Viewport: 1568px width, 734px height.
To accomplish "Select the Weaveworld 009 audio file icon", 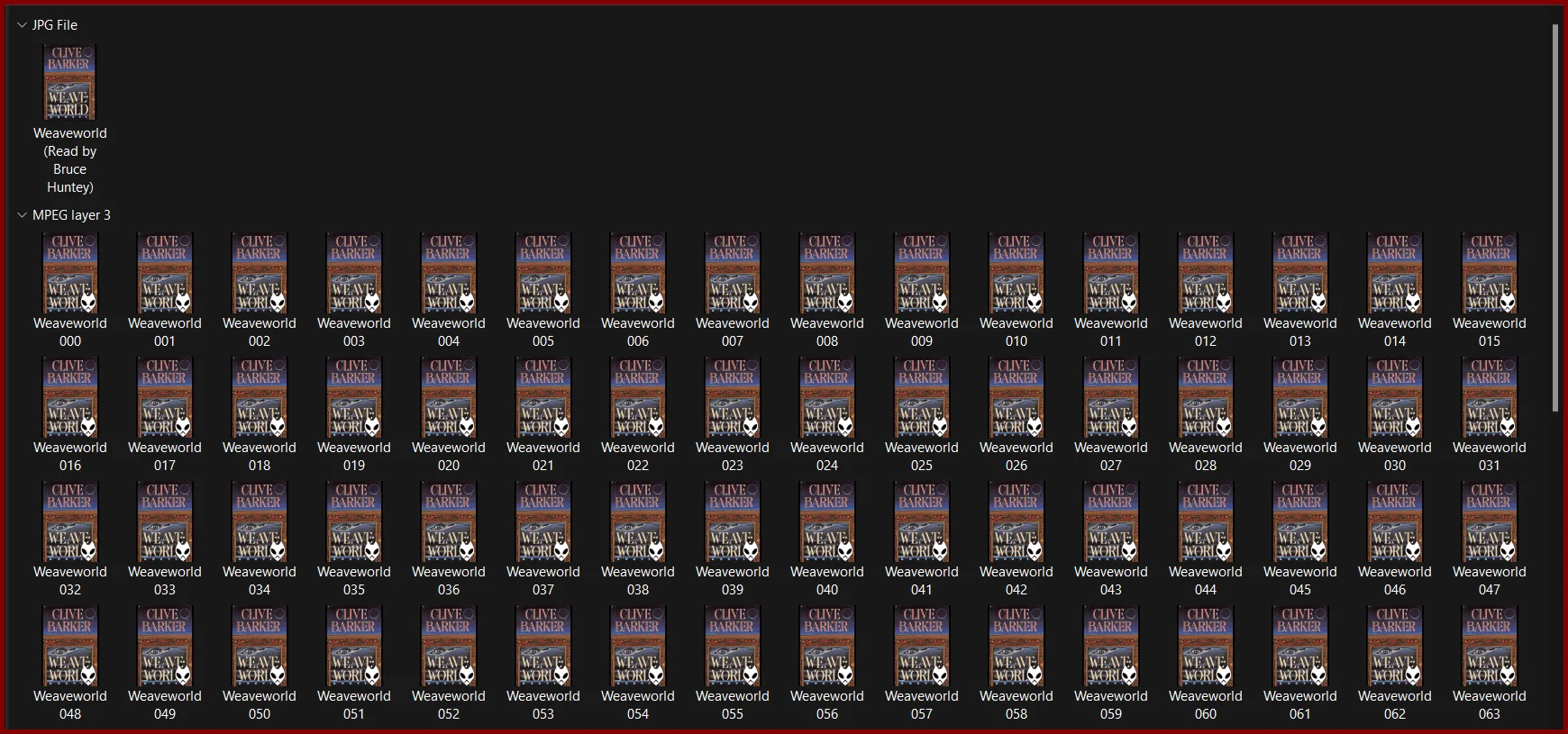I will (922, 273).
